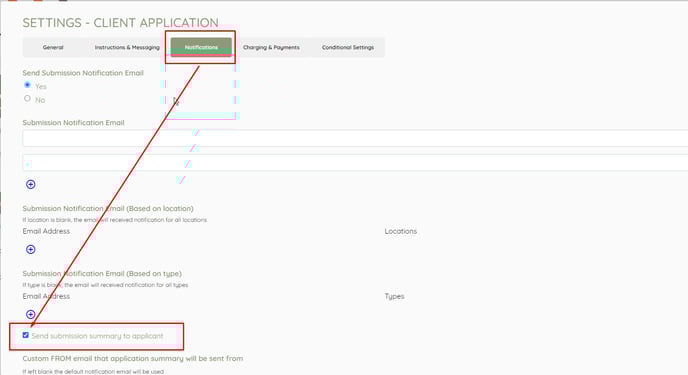Screen dimensions: 688x375
Task: Click the Send Submission Notification Email label
Action: click(x=83, y=73)
